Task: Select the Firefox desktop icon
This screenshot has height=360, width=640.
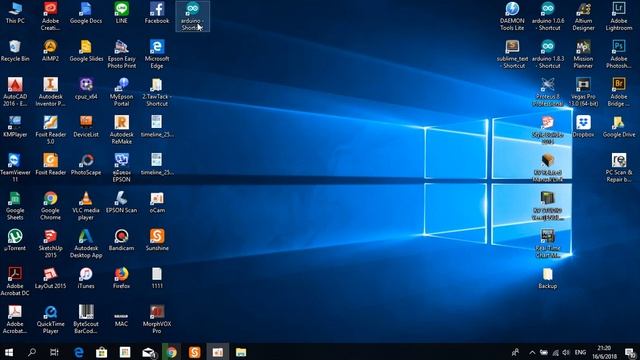Action: tap(121, 278)
